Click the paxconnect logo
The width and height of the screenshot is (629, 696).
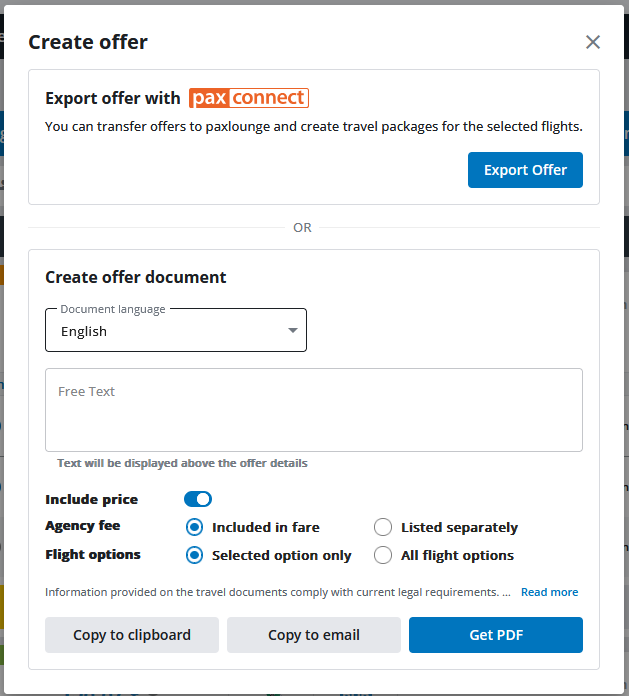pos(249,98)
